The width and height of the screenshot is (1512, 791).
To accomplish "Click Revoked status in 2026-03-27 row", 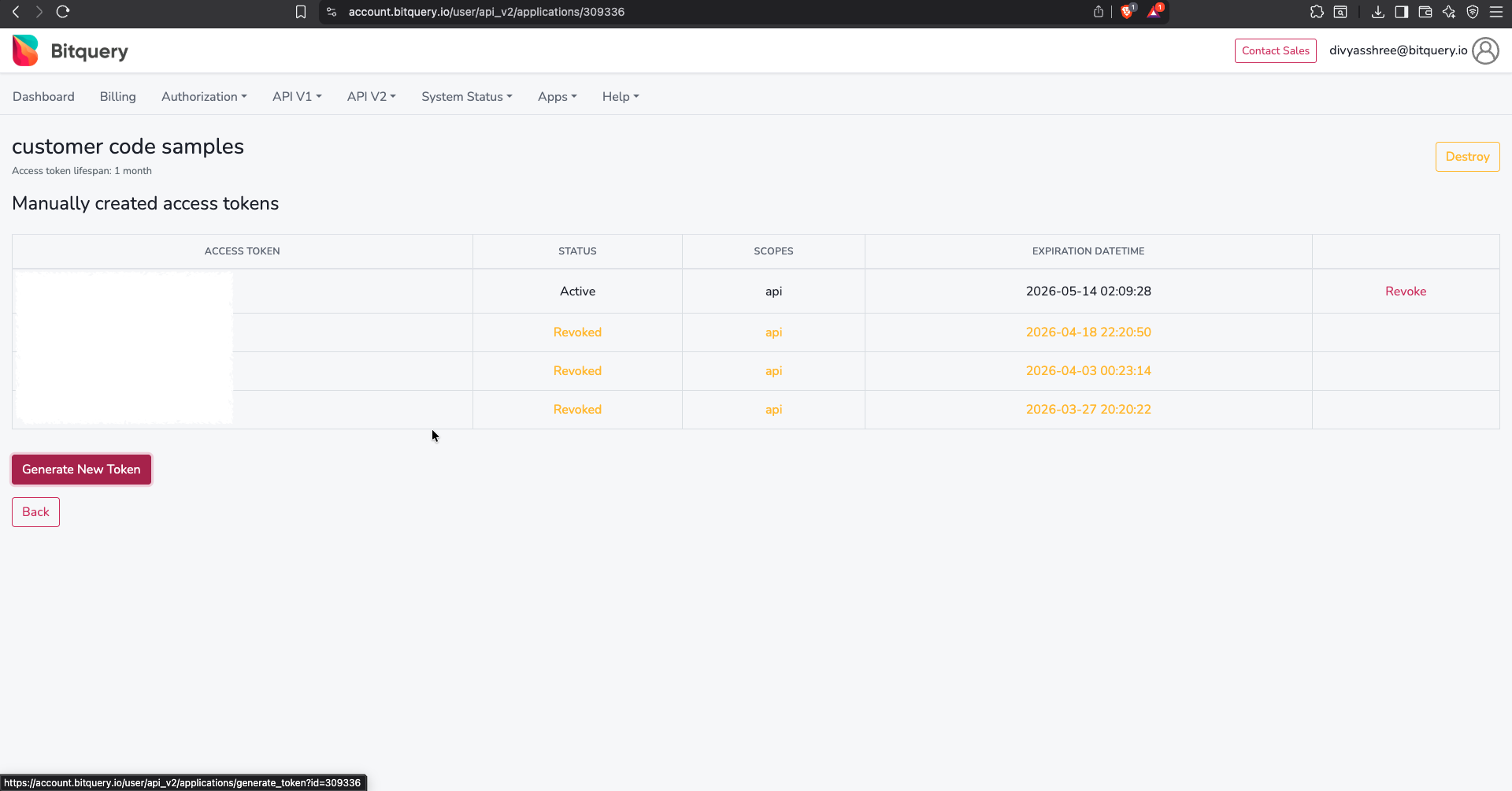I will point(577,409).
